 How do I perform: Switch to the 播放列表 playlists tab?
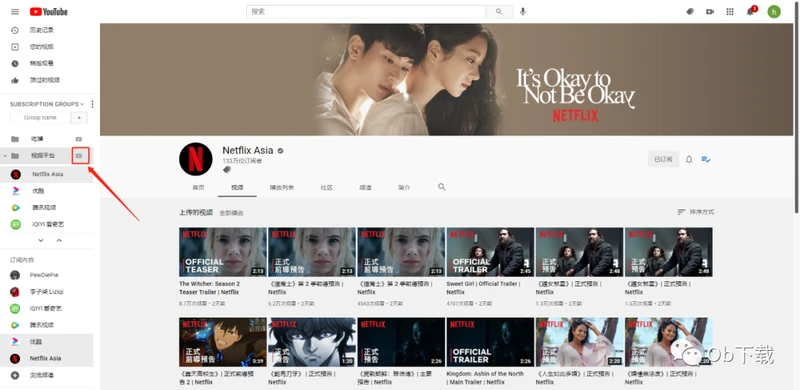point(282,187)
